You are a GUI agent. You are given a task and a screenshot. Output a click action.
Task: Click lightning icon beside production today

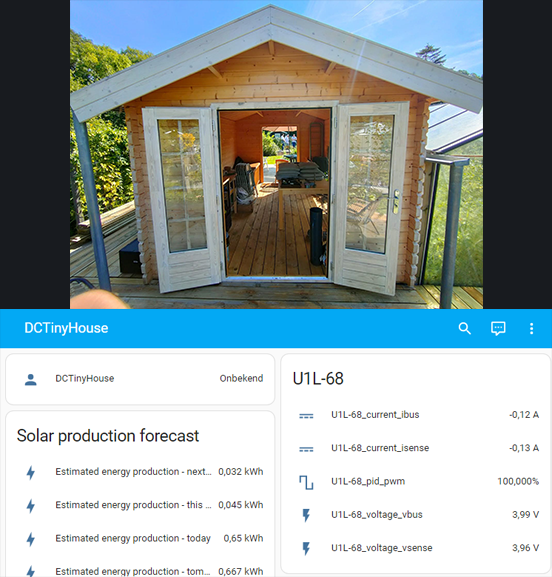31,539
